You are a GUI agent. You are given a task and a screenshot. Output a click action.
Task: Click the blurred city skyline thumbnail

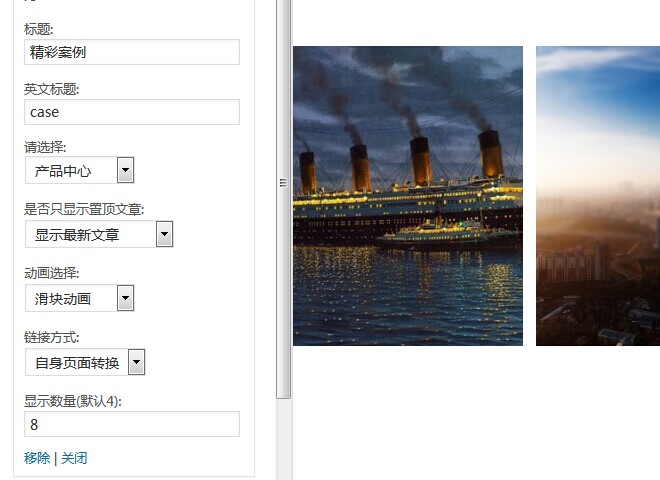pos(598,196)
